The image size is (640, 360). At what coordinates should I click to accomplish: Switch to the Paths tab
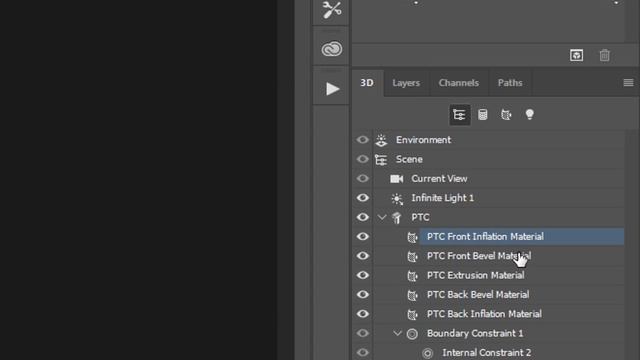pyautogui.click(x=510, y=83)
